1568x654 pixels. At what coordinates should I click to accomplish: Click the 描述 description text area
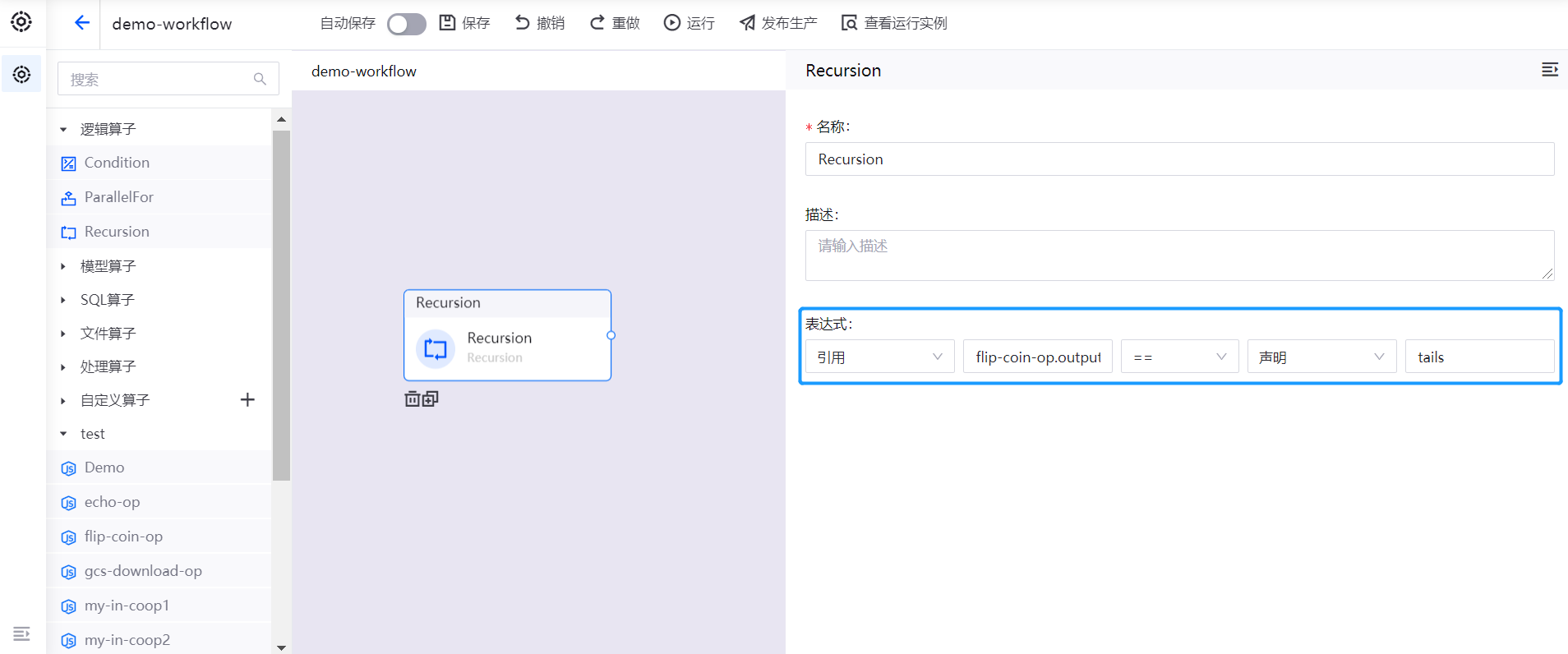pos(1178,256)
